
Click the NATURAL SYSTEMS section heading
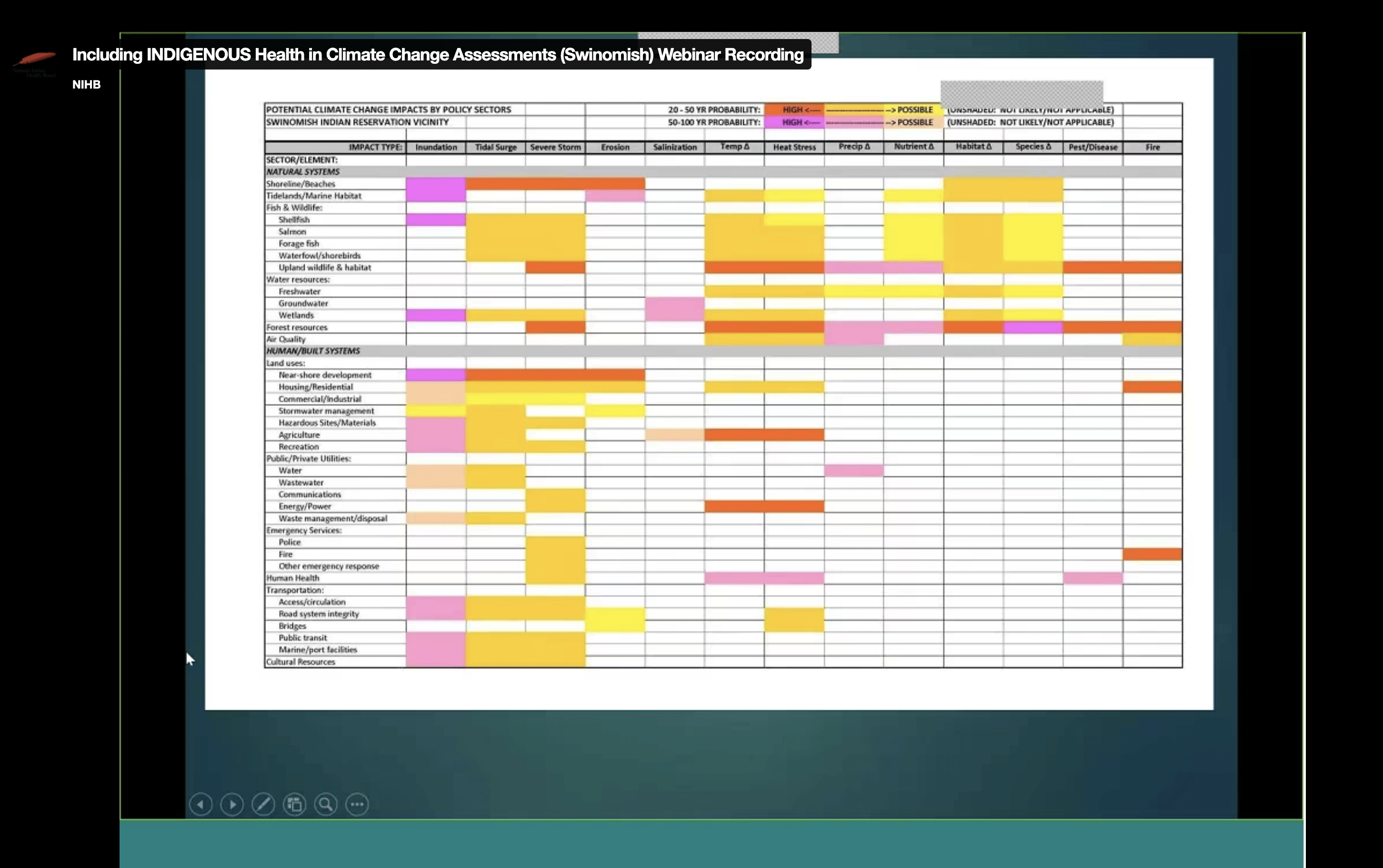[x=302, y=172]
